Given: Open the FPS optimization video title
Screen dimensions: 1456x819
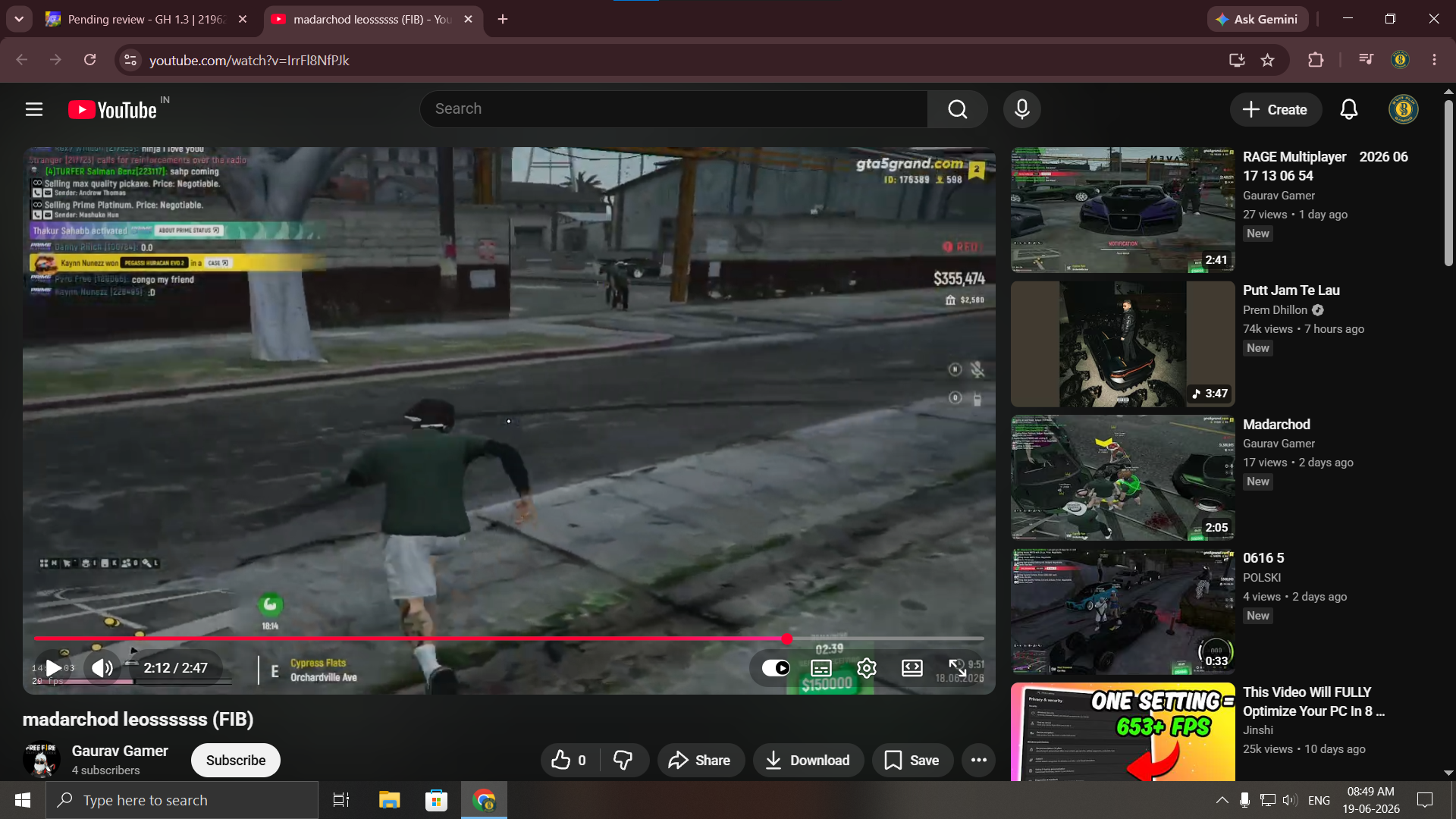Looking at the screenshot, I should coord(1313,701).
